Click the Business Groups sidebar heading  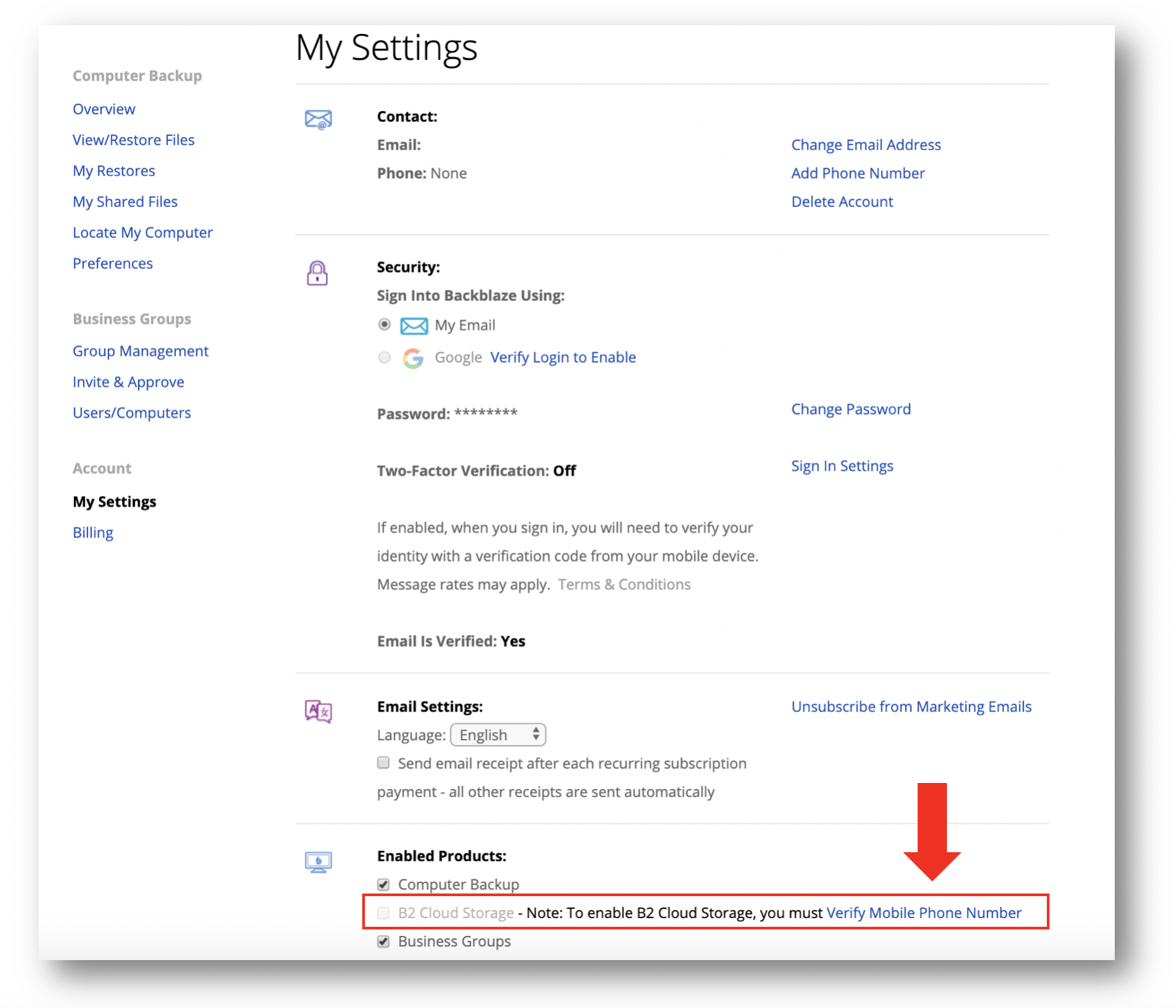click(x=132, y=319)
